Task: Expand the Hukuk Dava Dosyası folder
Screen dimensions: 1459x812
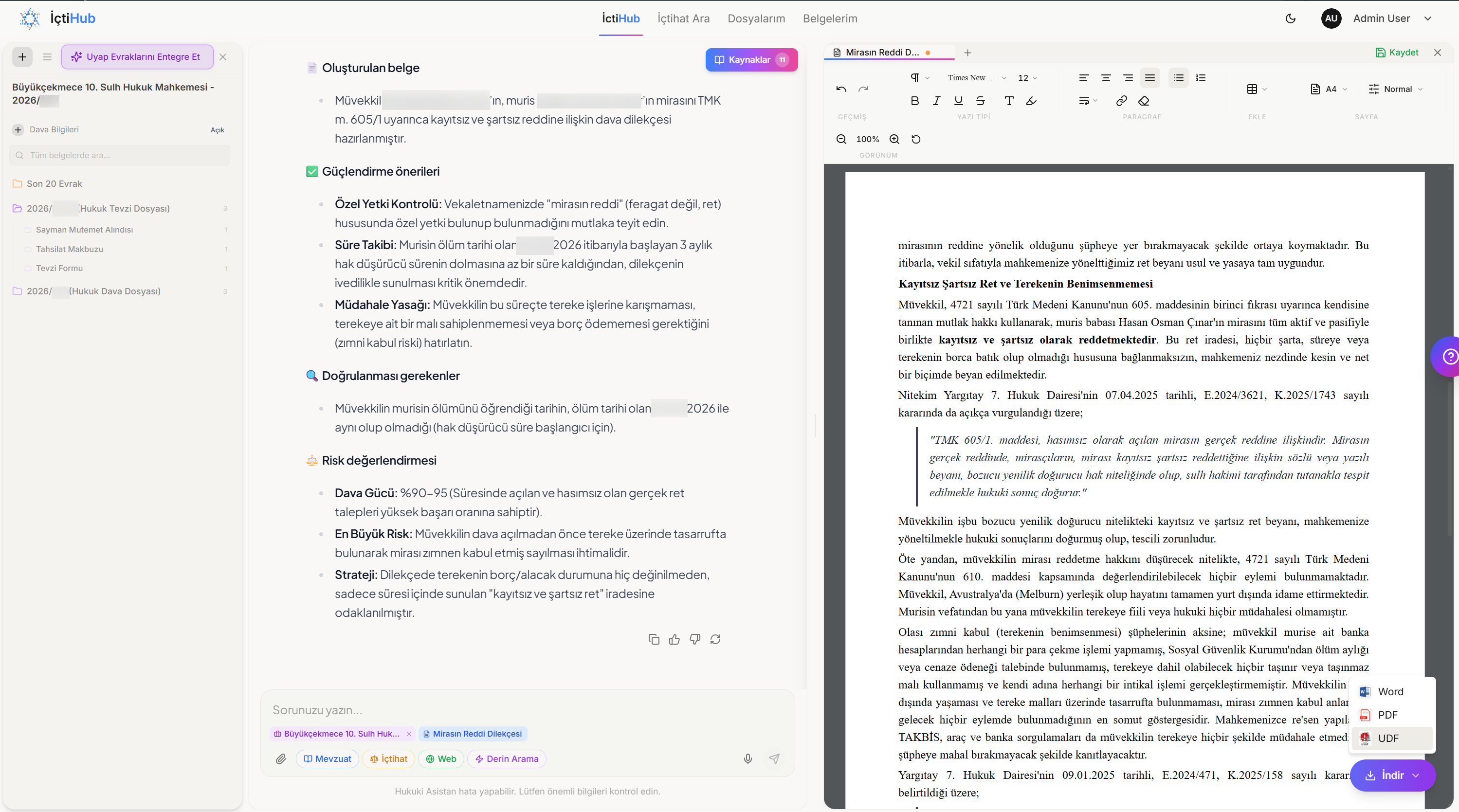Action: click(x=120, y=291)
